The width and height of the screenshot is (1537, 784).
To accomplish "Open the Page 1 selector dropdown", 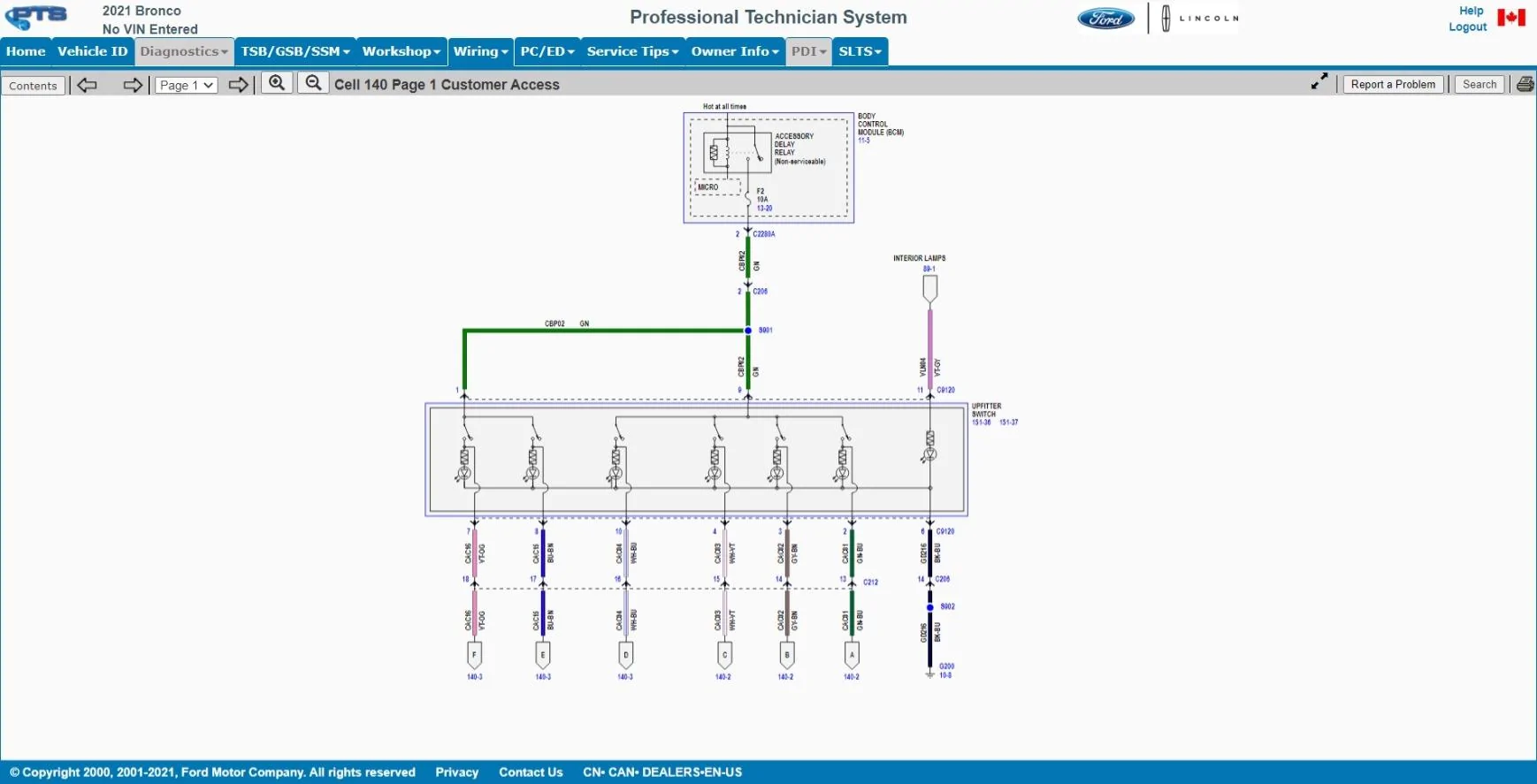I will coord(187,85).
